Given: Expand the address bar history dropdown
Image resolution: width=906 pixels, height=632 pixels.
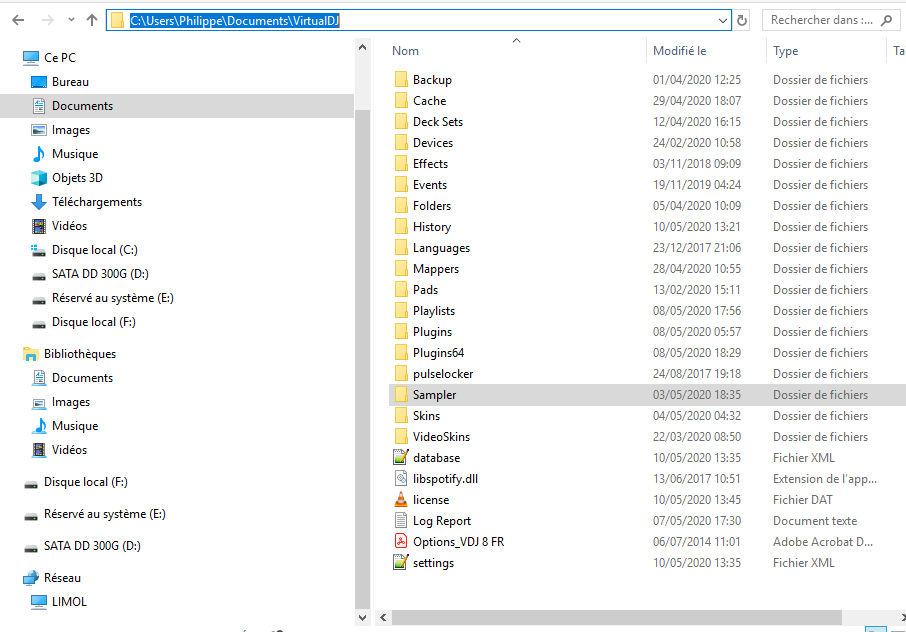Looking at the screenshot, I should [x=723, y=20].
